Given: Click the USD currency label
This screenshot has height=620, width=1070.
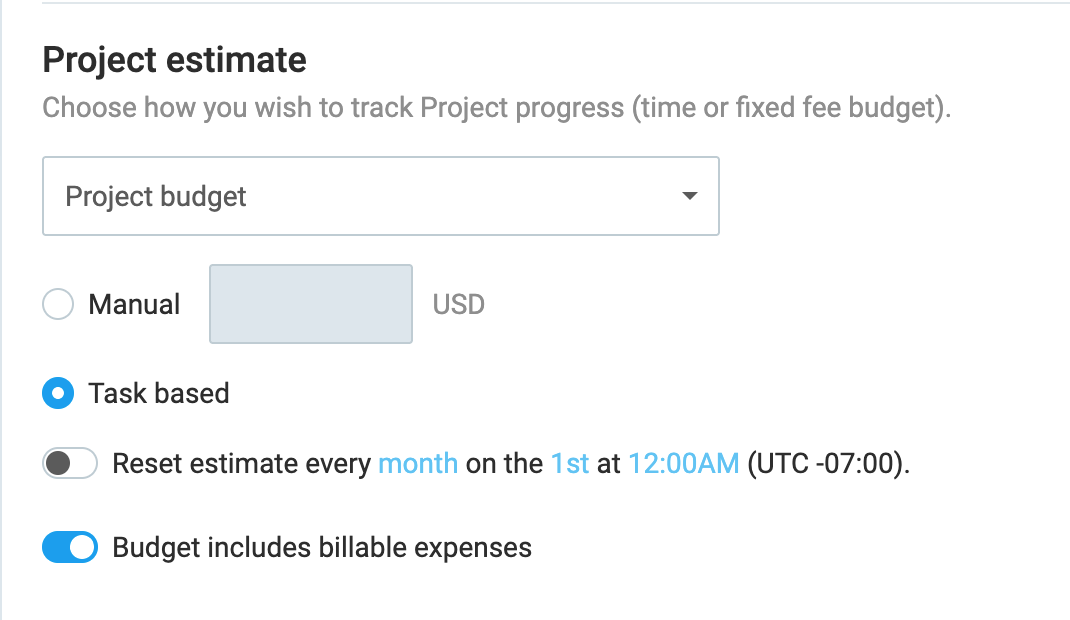Looking at the screenshot, I should (x=459, y=304).
